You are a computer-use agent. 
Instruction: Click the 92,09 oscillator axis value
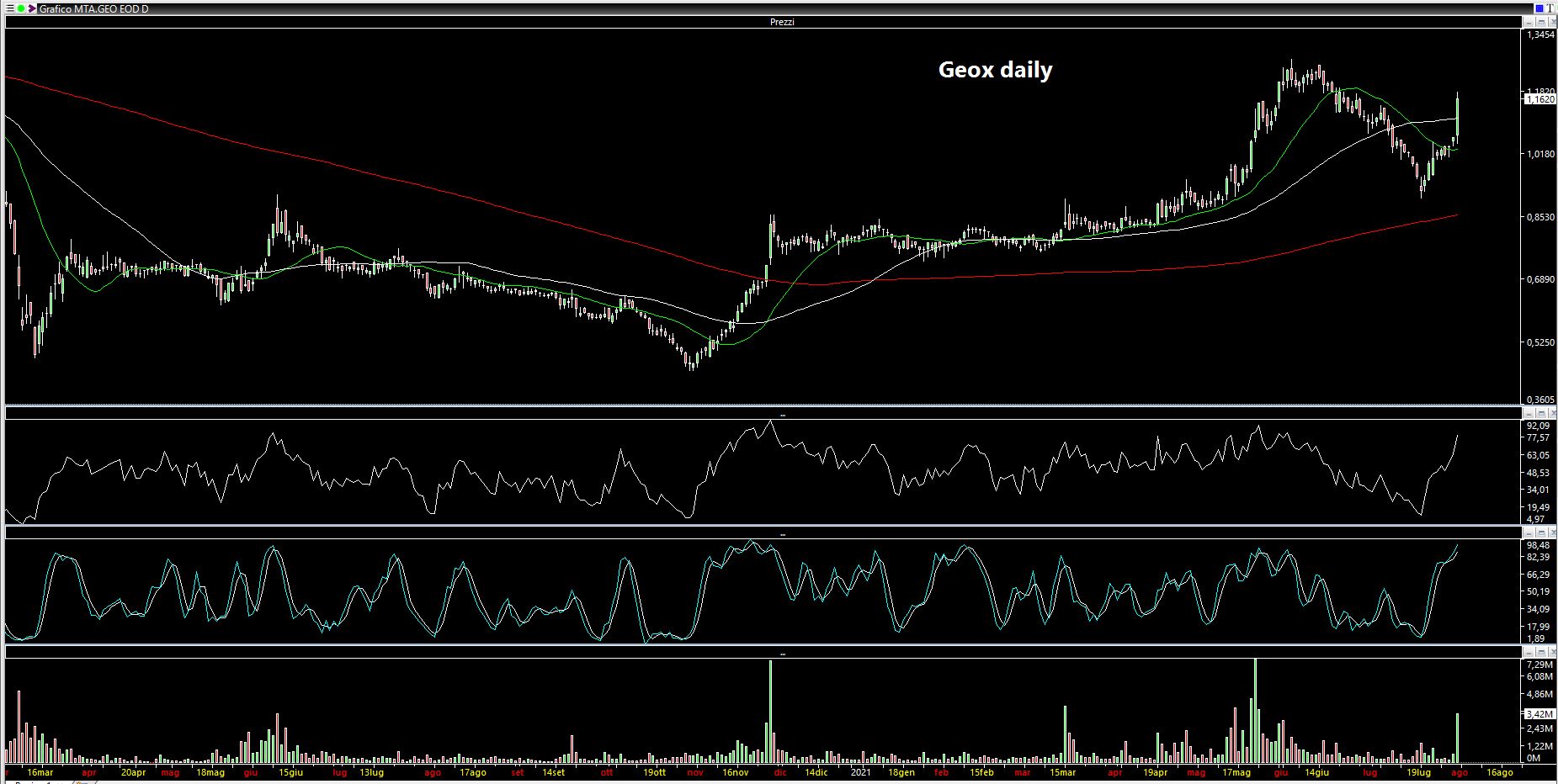click(x=1538, y=426)
